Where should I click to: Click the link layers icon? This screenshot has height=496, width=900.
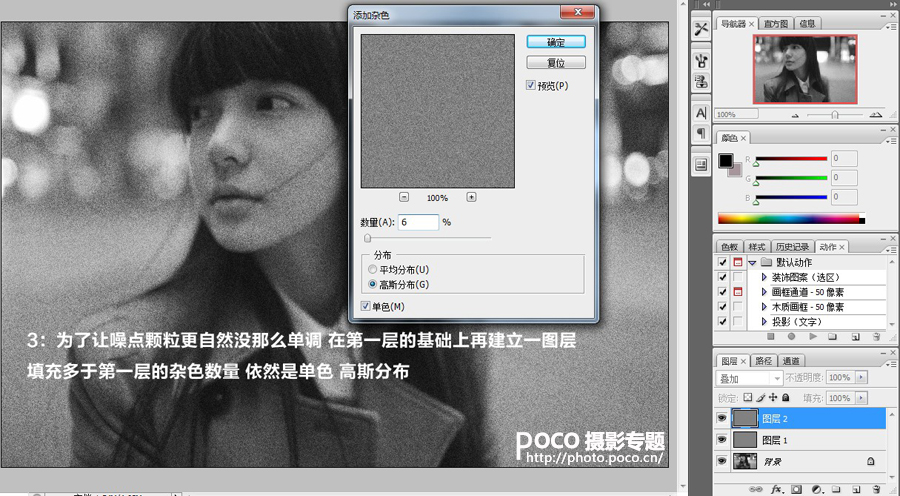tap(755, 489)
